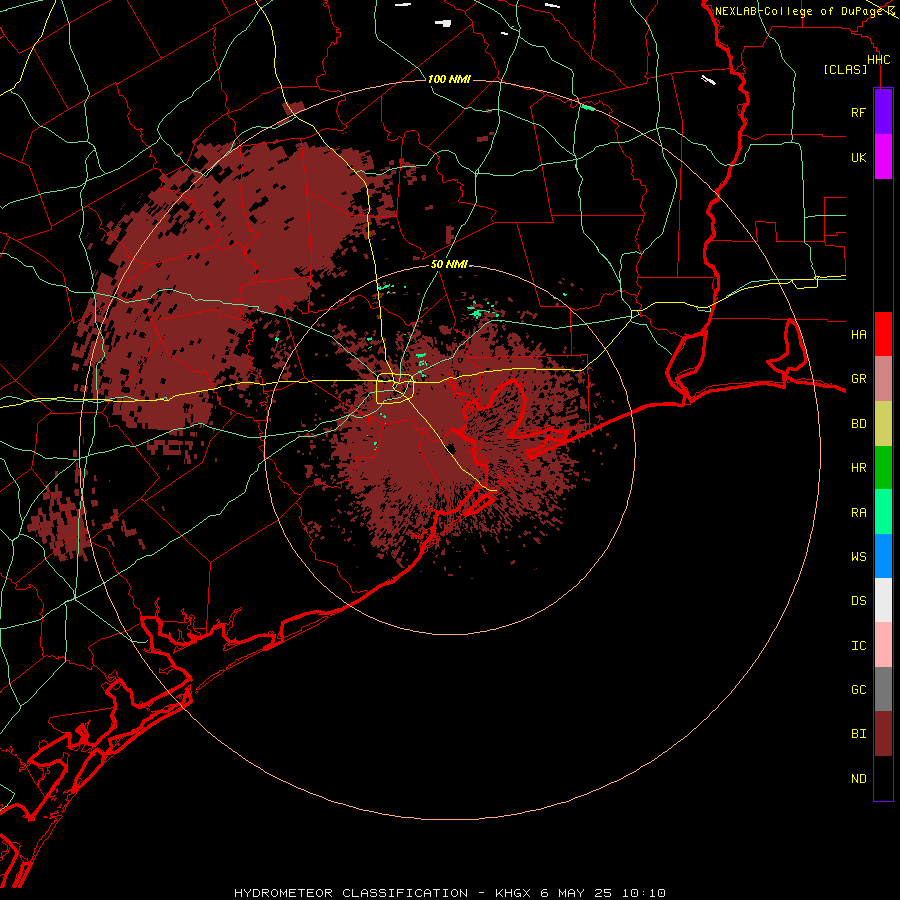Viewport: 900px width, 900px height.
Task: Select the WS legend label
Action: [858, 557]
